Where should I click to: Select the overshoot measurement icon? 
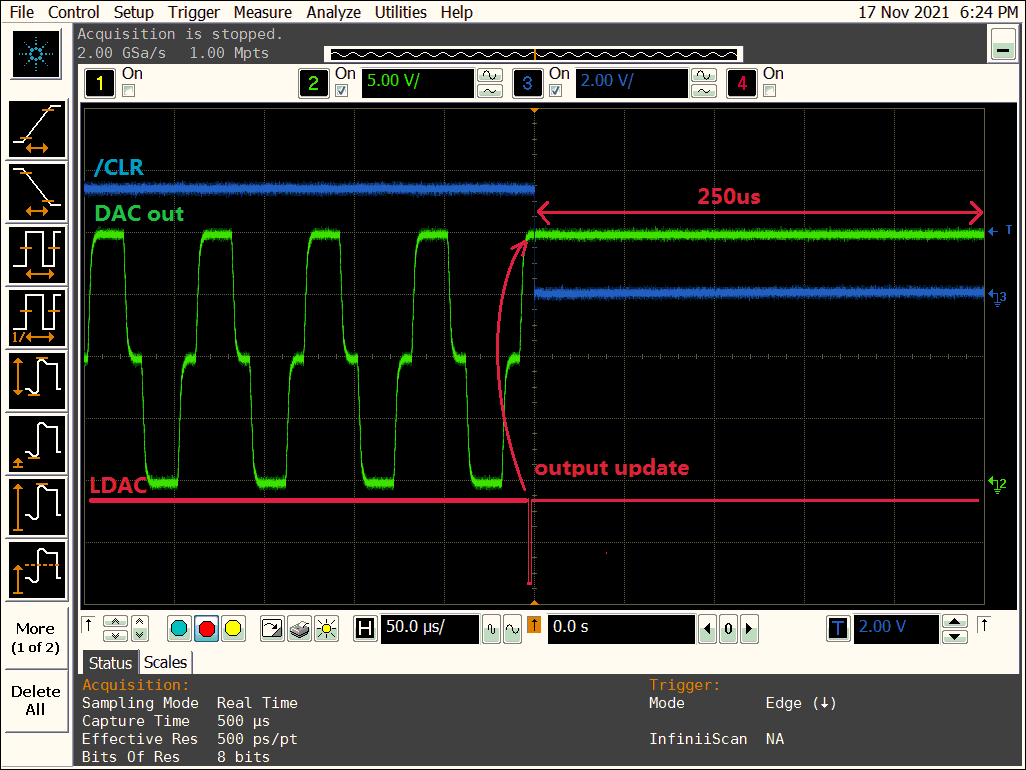pyautogui.click(x=37, y=569)
